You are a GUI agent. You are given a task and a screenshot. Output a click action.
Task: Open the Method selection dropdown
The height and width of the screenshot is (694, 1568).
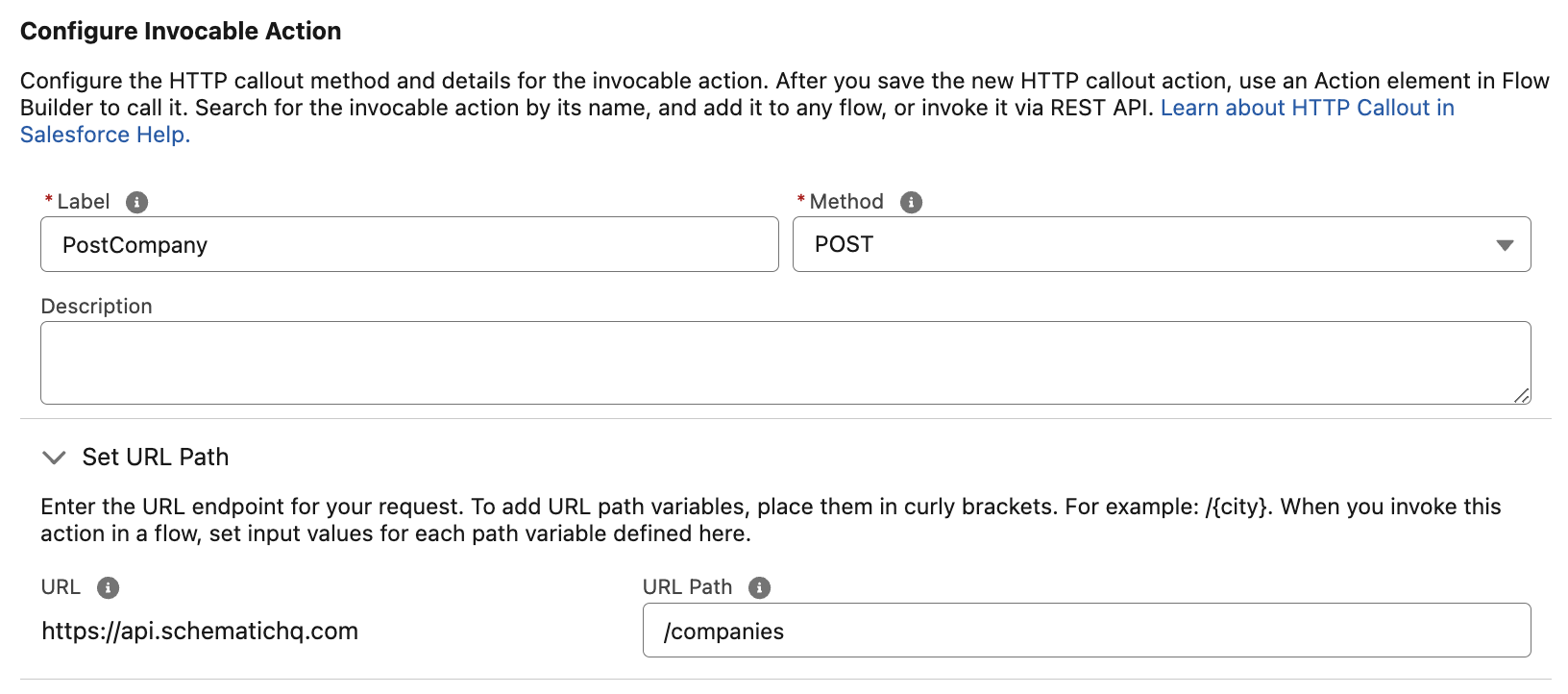click(1161, 245)
